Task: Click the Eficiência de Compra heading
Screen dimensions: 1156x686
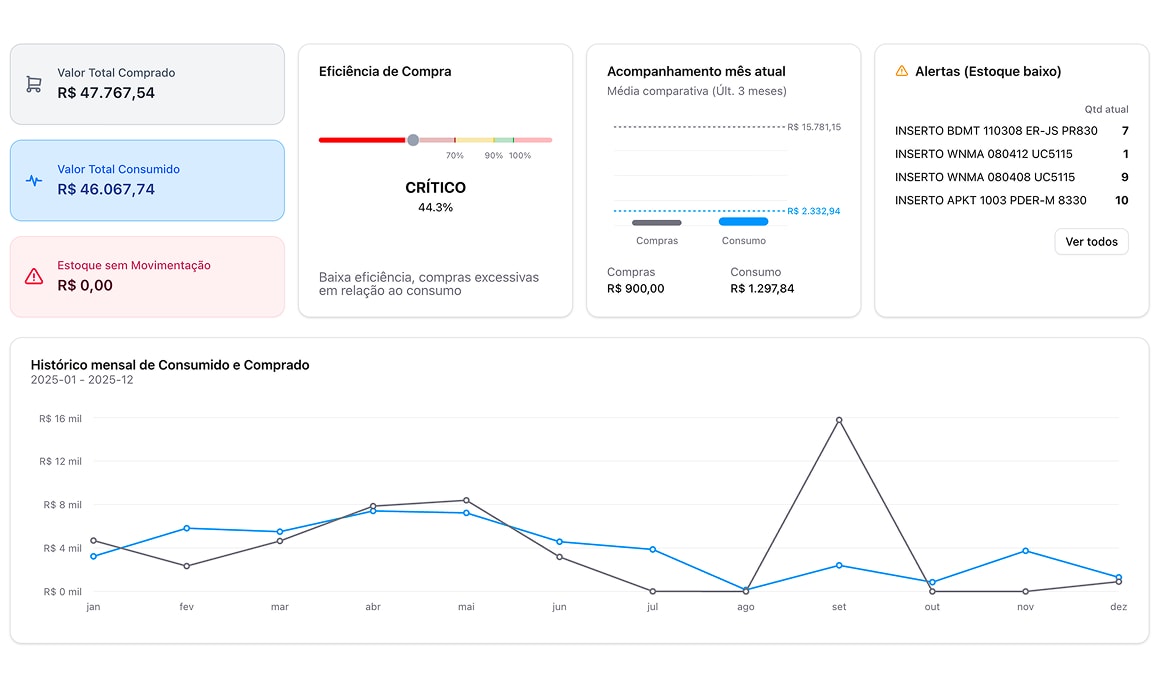Action: (385, 72)
